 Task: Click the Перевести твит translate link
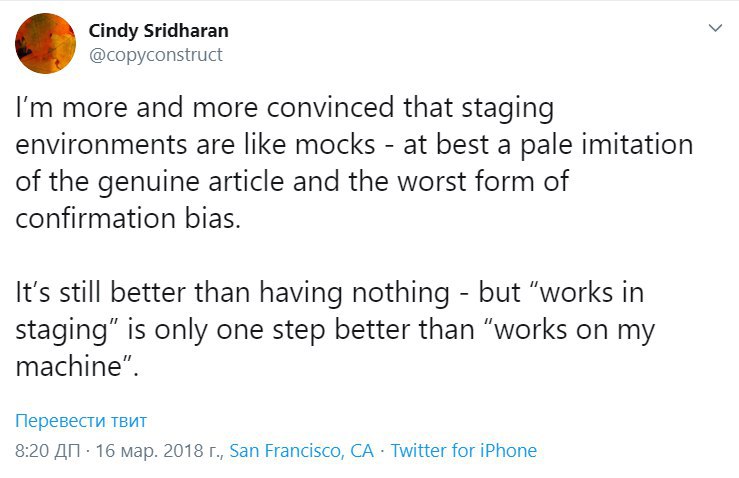(81, 420)
